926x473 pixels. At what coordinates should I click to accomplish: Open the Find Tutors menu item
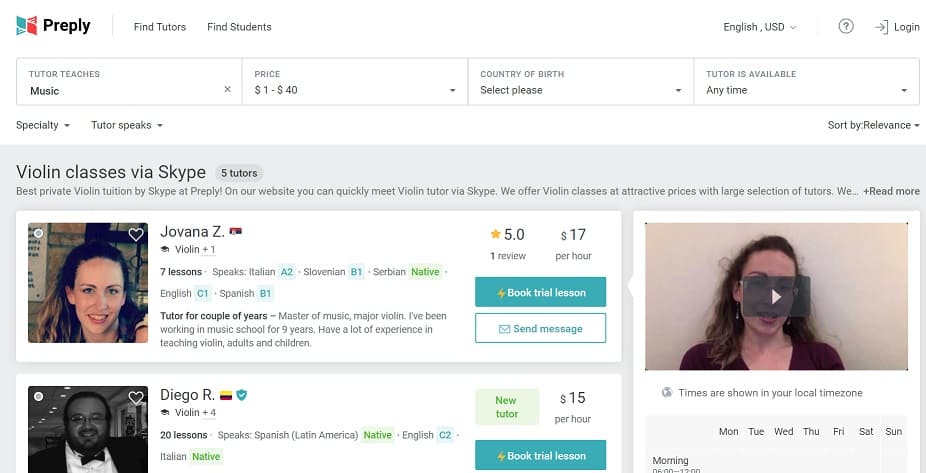(x=160, y=27)
